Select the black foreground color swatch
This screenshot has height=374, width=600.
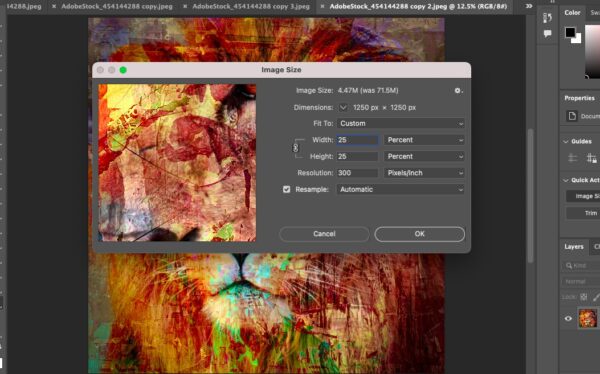(x=570, y=32)
